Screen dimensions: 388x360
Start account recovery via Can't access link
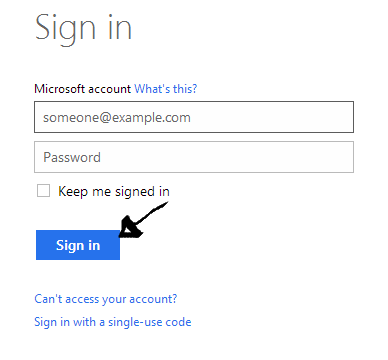[x=106, y=299]
